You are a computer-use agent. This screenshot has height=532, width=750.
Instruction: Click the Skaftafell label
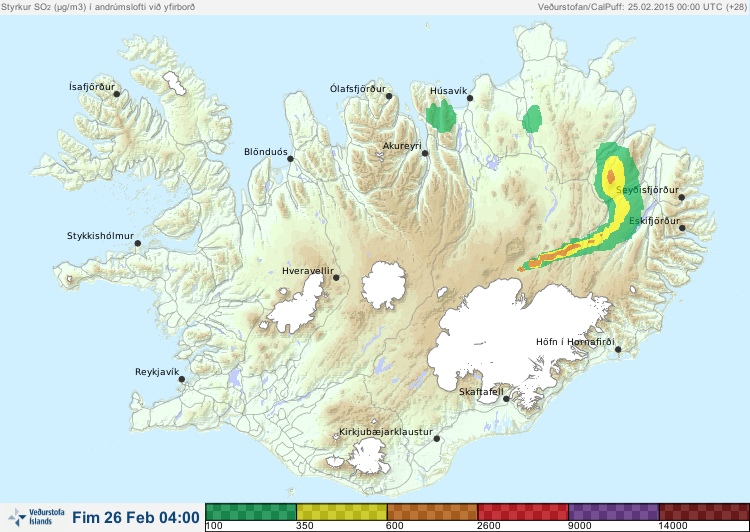(x=481, y=392)
